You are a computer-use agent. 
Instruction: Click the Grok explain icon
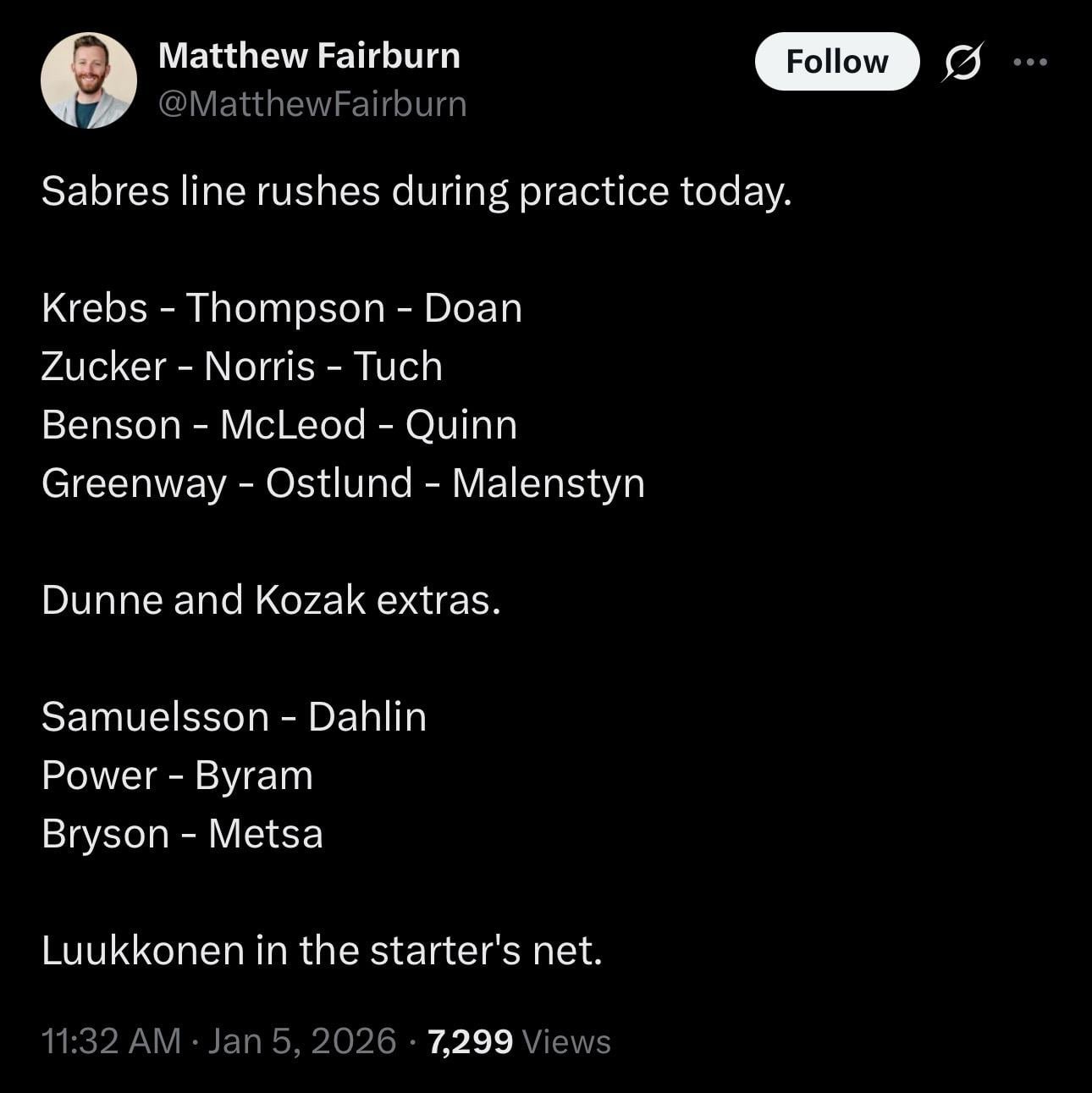coord(962,62)
